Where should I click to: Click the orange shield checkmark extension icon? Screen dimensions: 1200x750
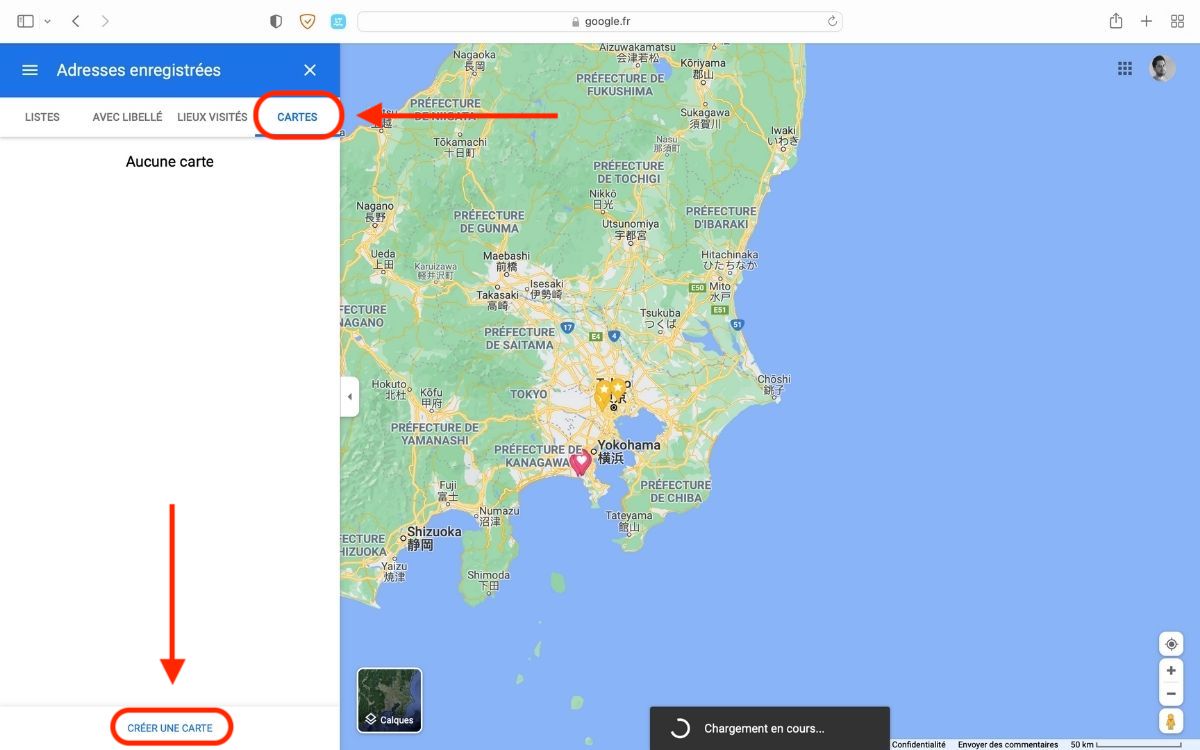[x=308, y=21]
